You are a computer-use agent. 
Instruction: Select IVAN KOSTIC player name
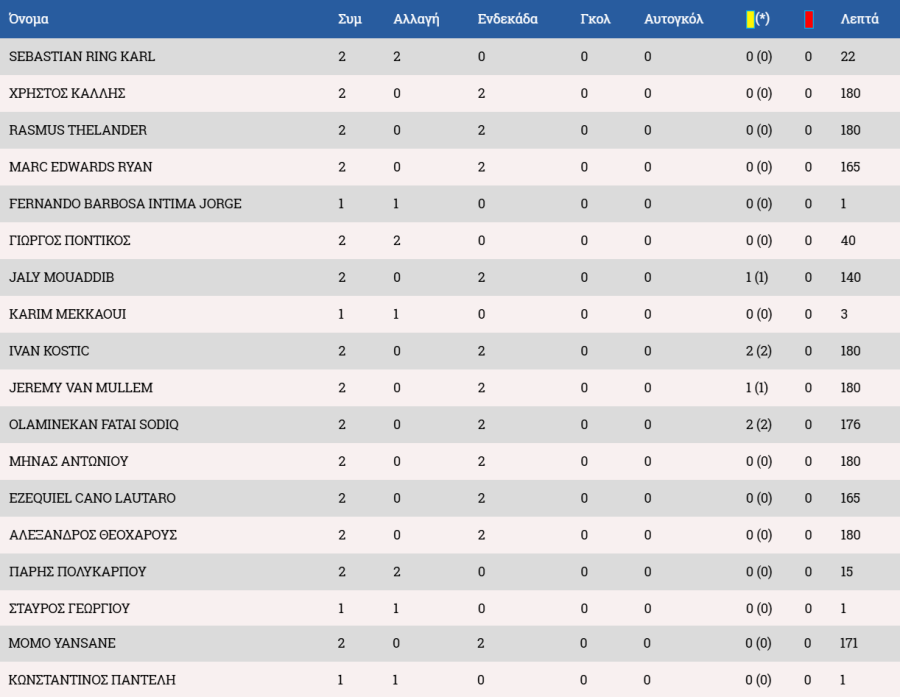(x=49, y=351)
